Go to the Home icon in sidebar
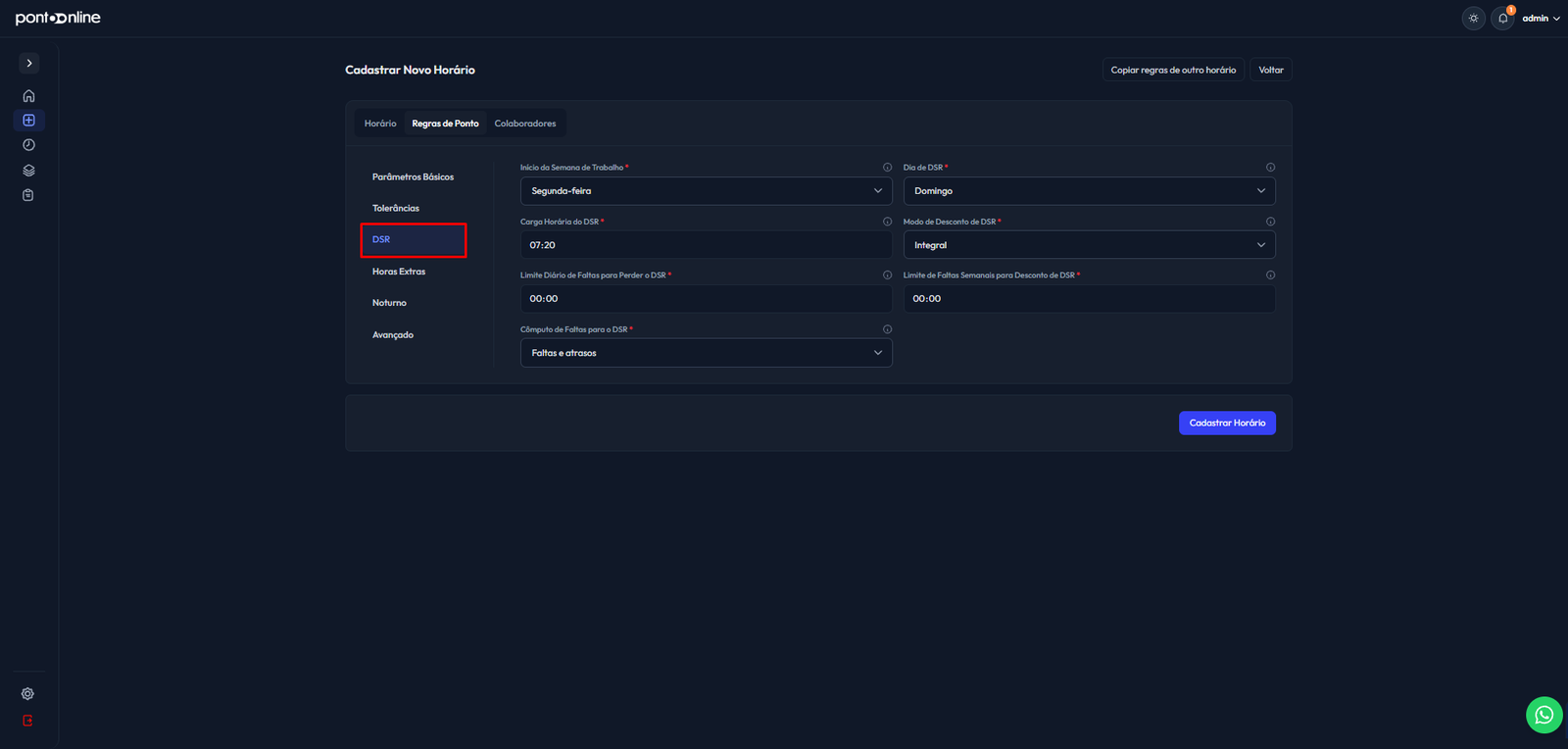 28,96
